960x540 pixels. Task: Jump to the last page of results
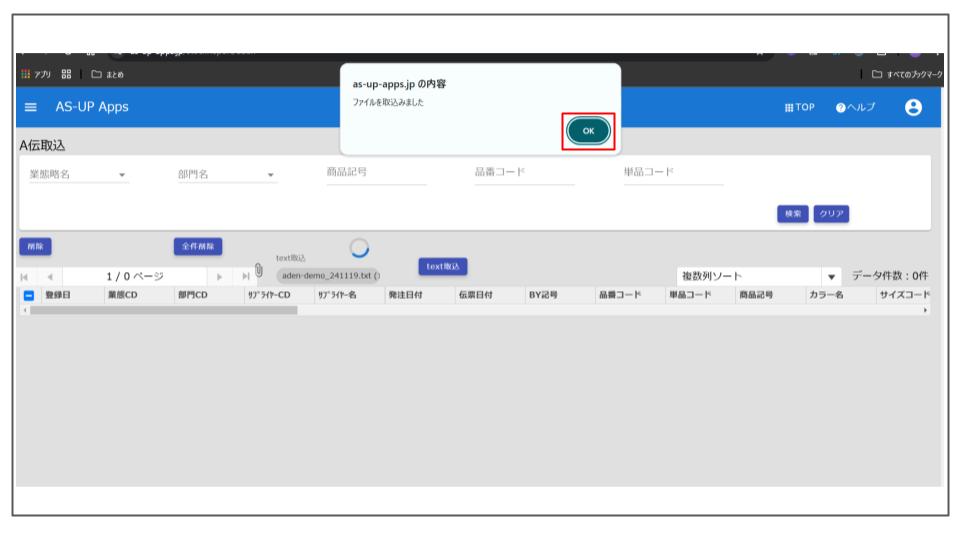[243, 275]
